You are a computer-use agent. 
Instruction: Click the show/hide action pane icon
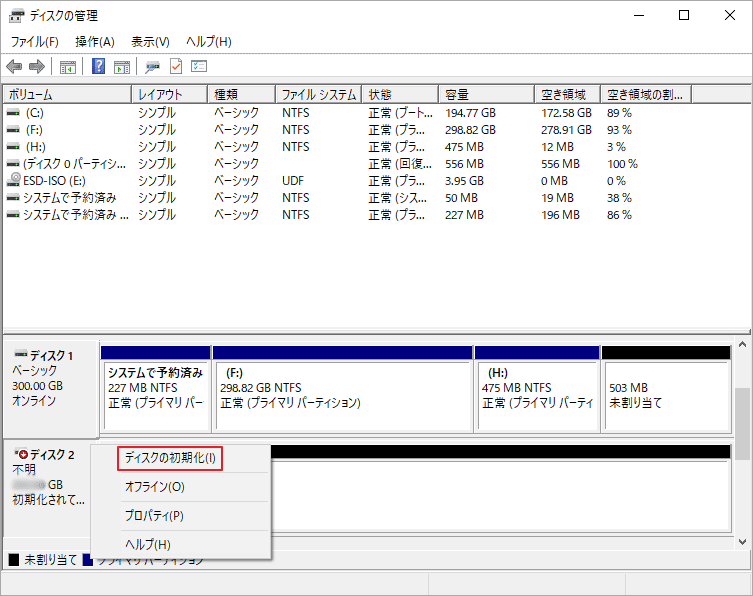tap(122, 66)
